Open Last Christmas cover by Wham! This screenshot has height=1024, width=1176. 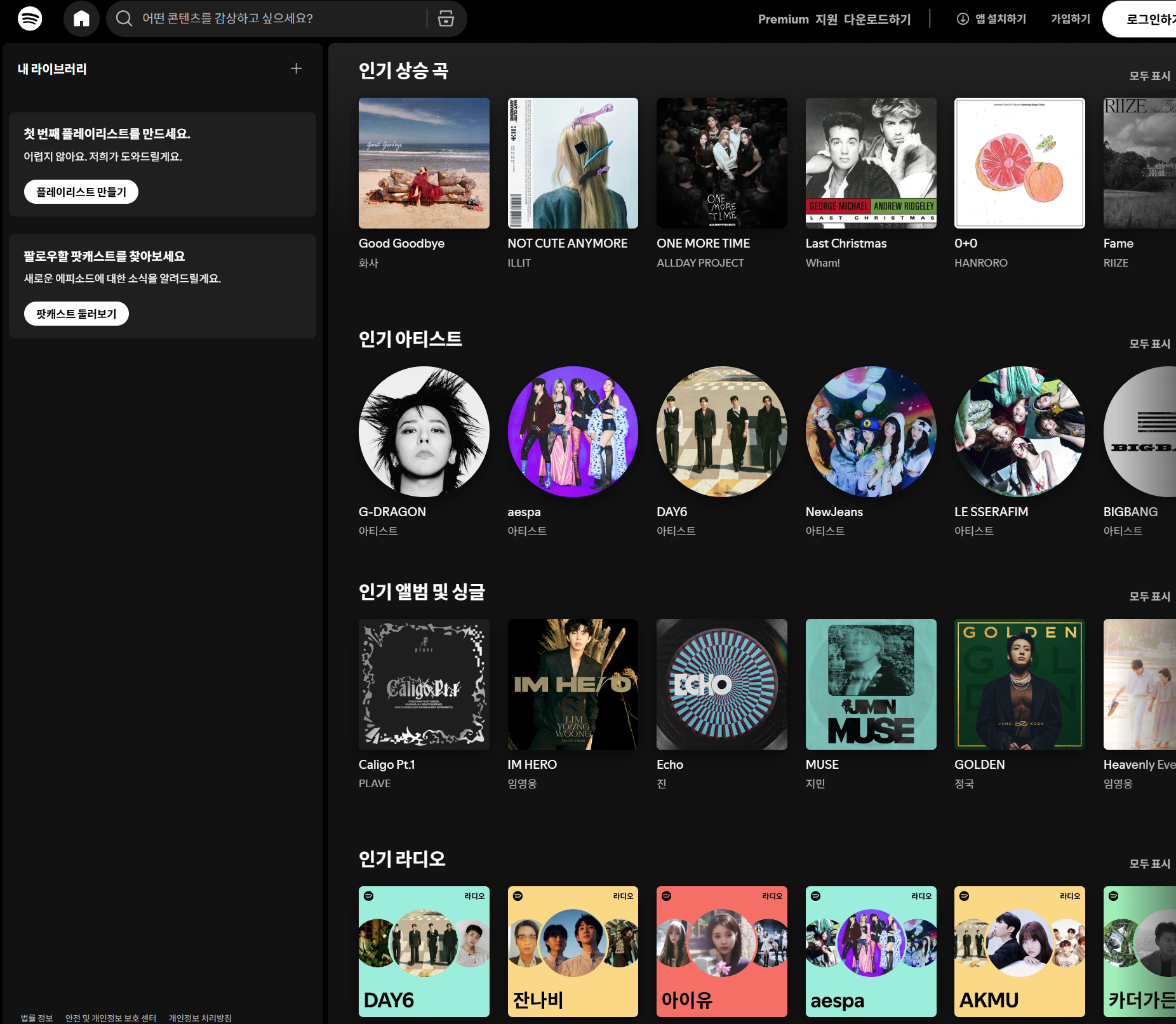871,163
